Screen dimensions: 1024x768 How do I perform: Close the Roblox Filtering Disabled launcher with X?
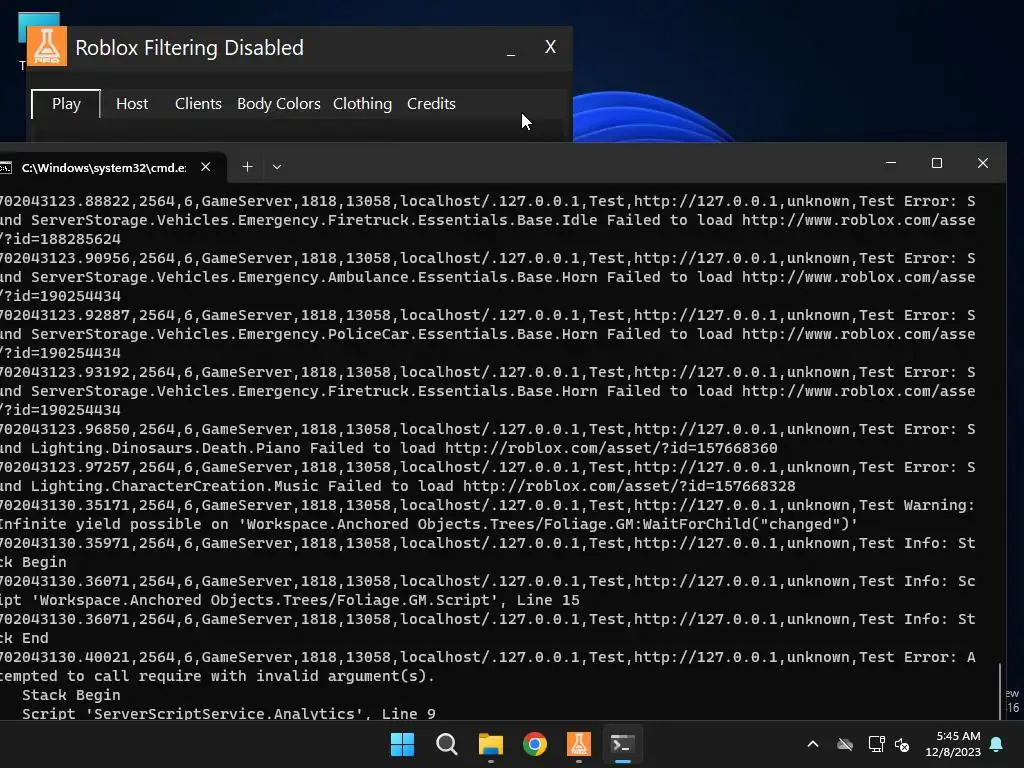tap(551, 47)
